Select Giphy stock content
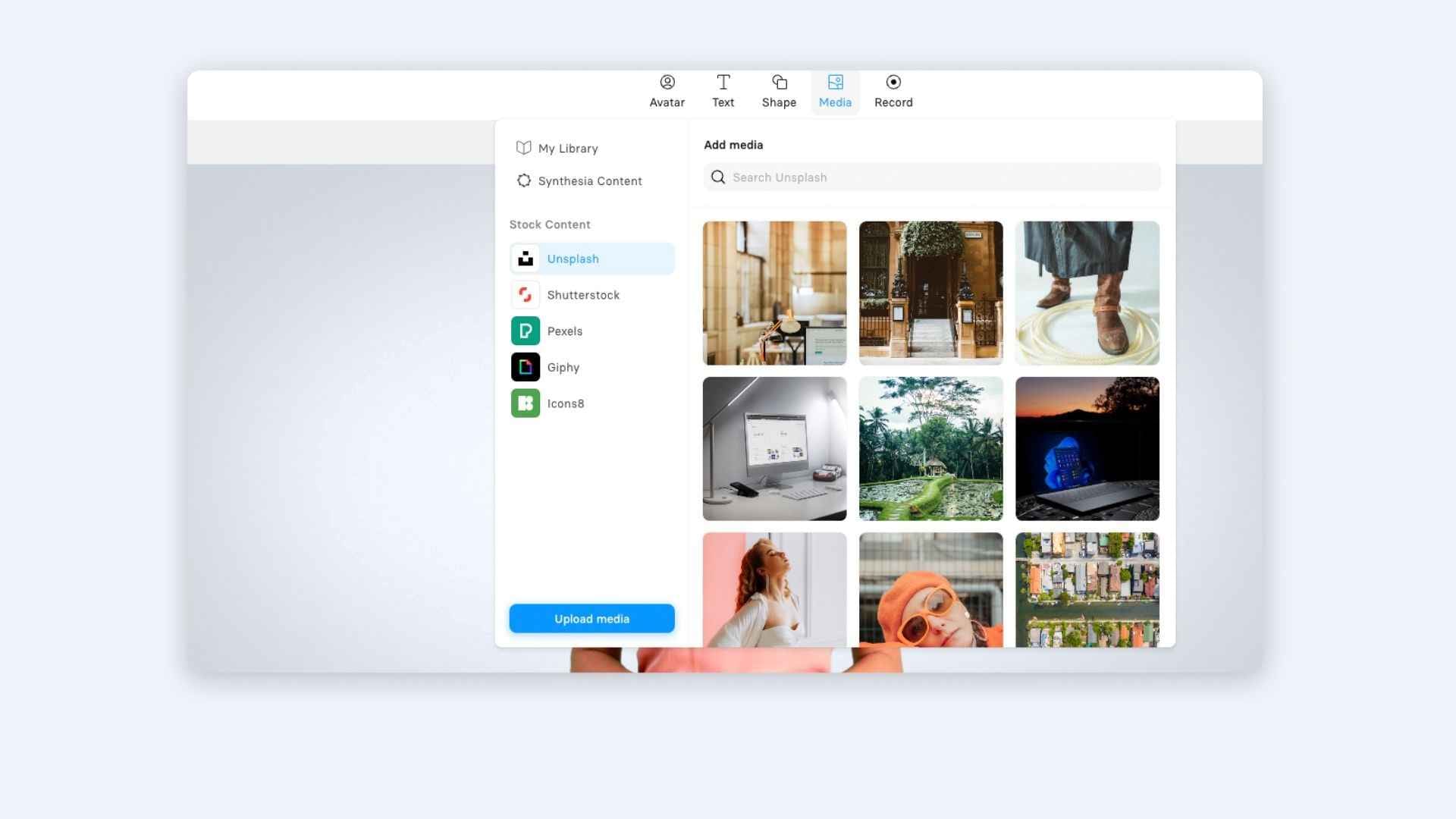1456x819 pixels. pos(591,367)
